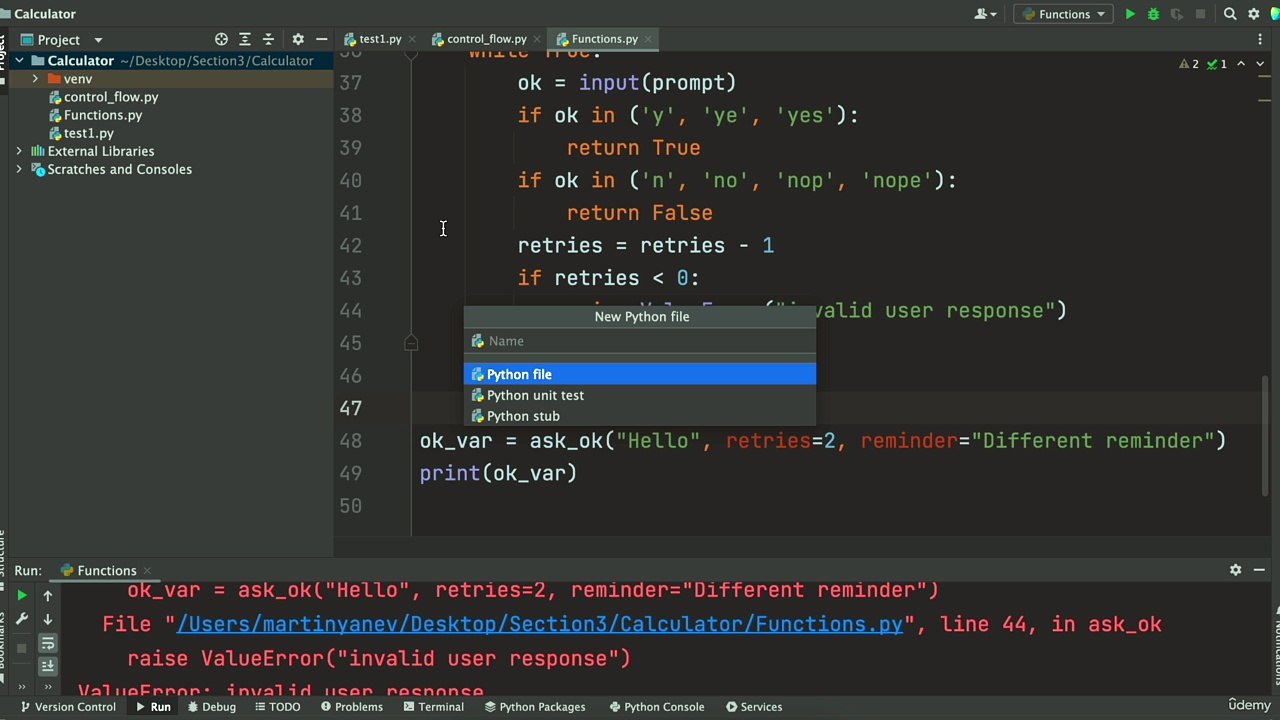Jump to the previous highlighted error arrow
This screenshot has width=1280, height=720.
pos(1241,64)
